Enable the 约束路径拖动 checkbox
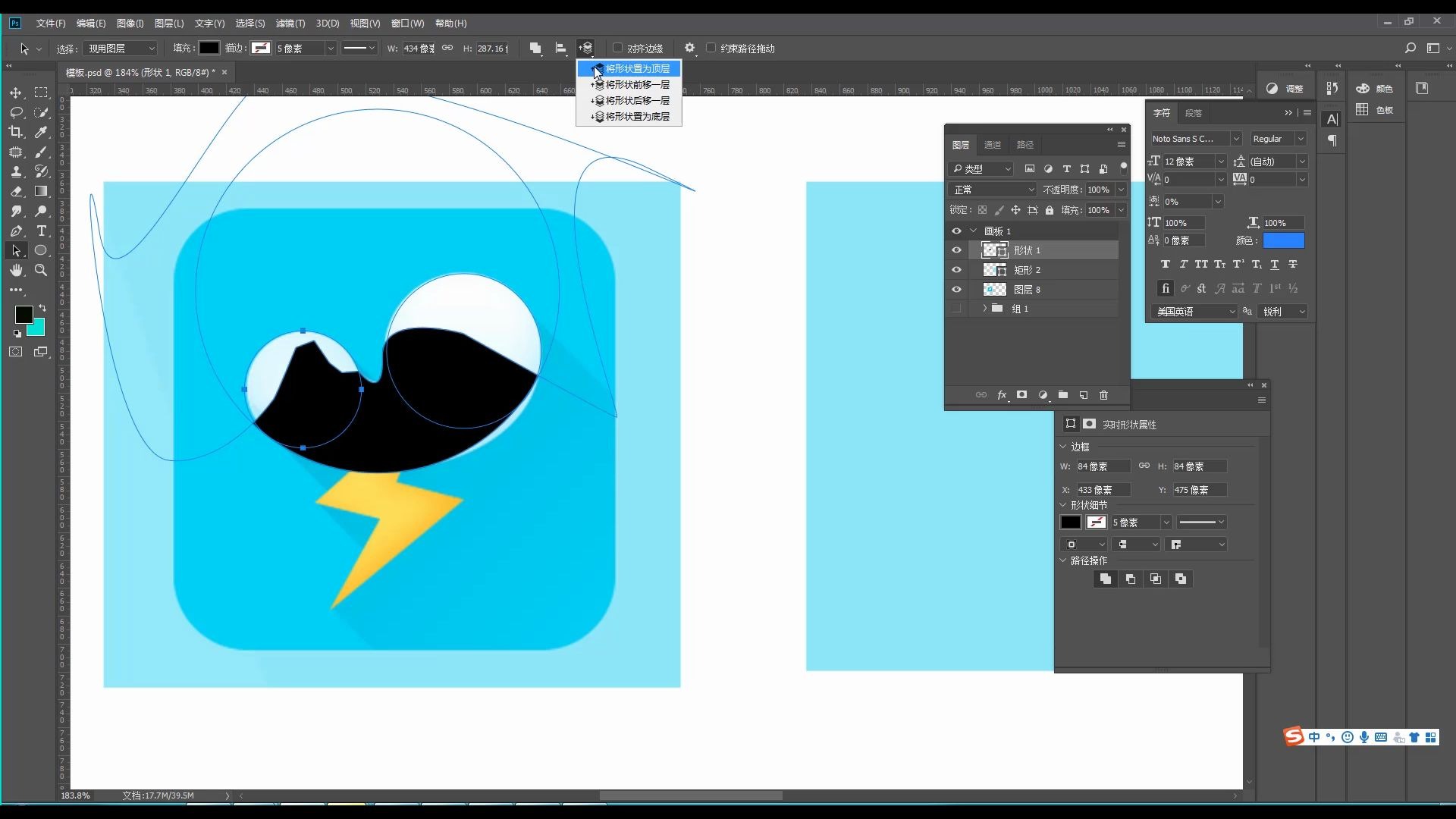 coord(711,49)
